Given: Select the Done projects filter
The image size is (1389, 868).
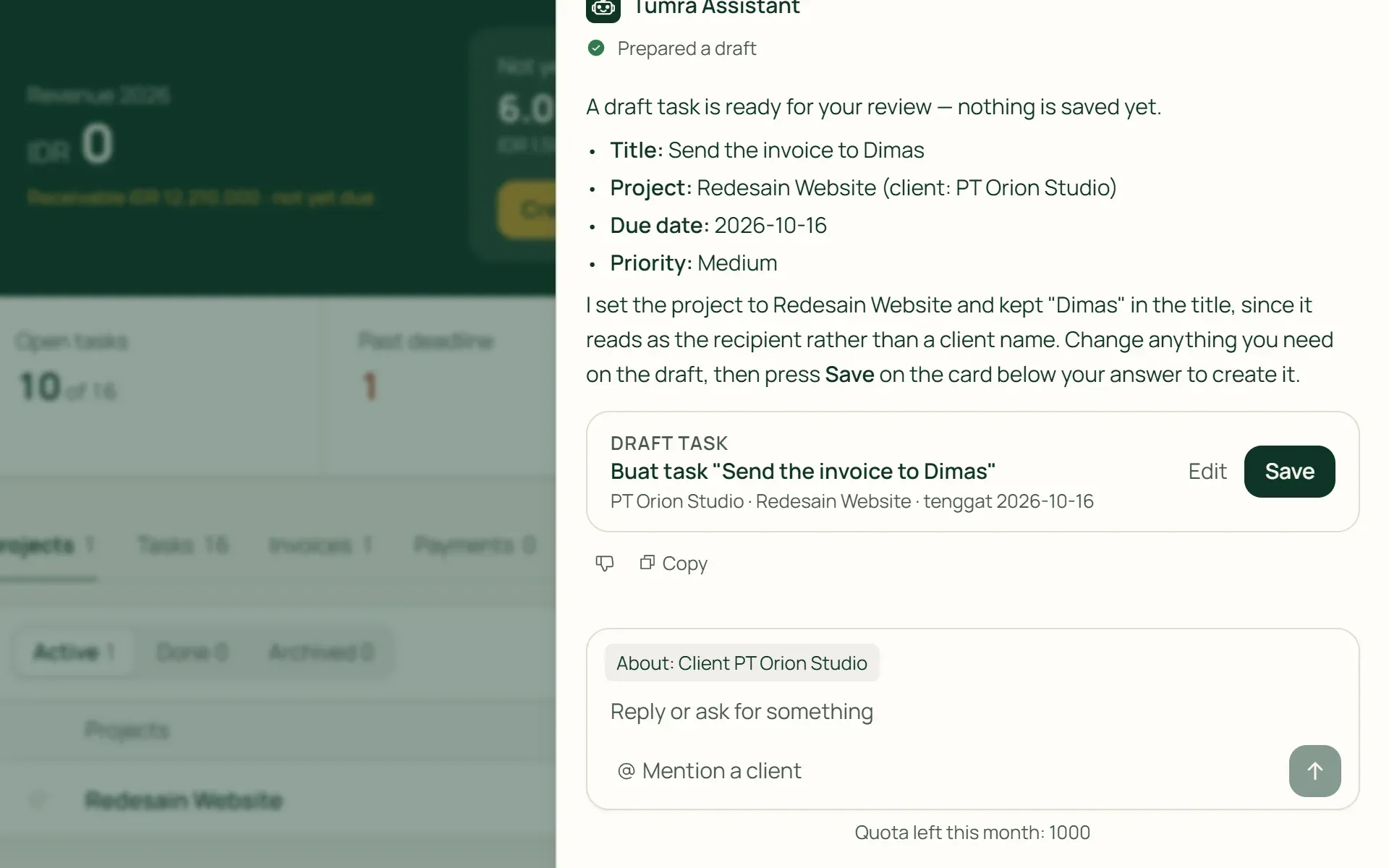Looking at the screenshot, I should coord(192,652).
